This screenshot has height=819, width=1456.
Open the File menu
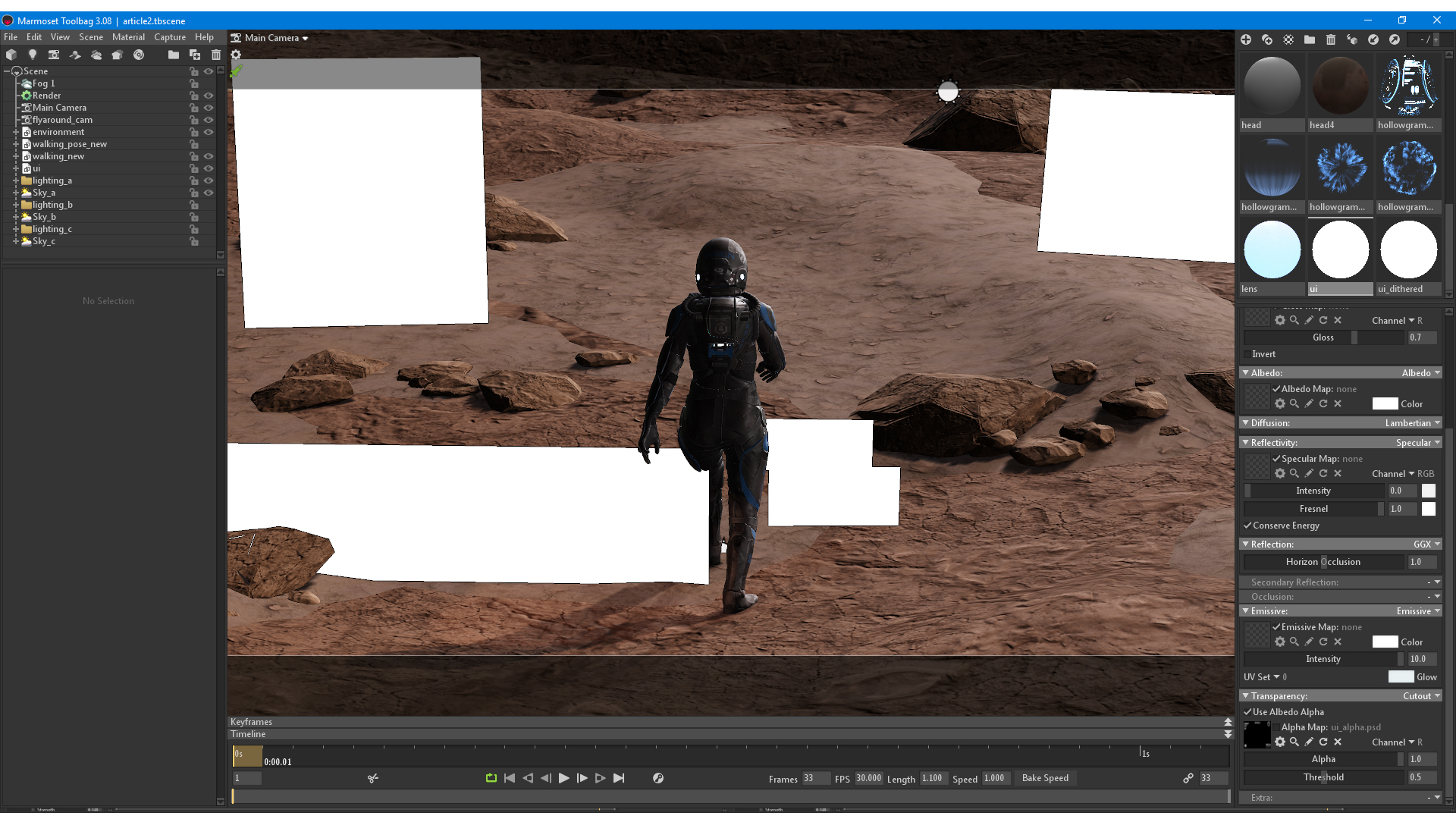[x=11, y=37]
